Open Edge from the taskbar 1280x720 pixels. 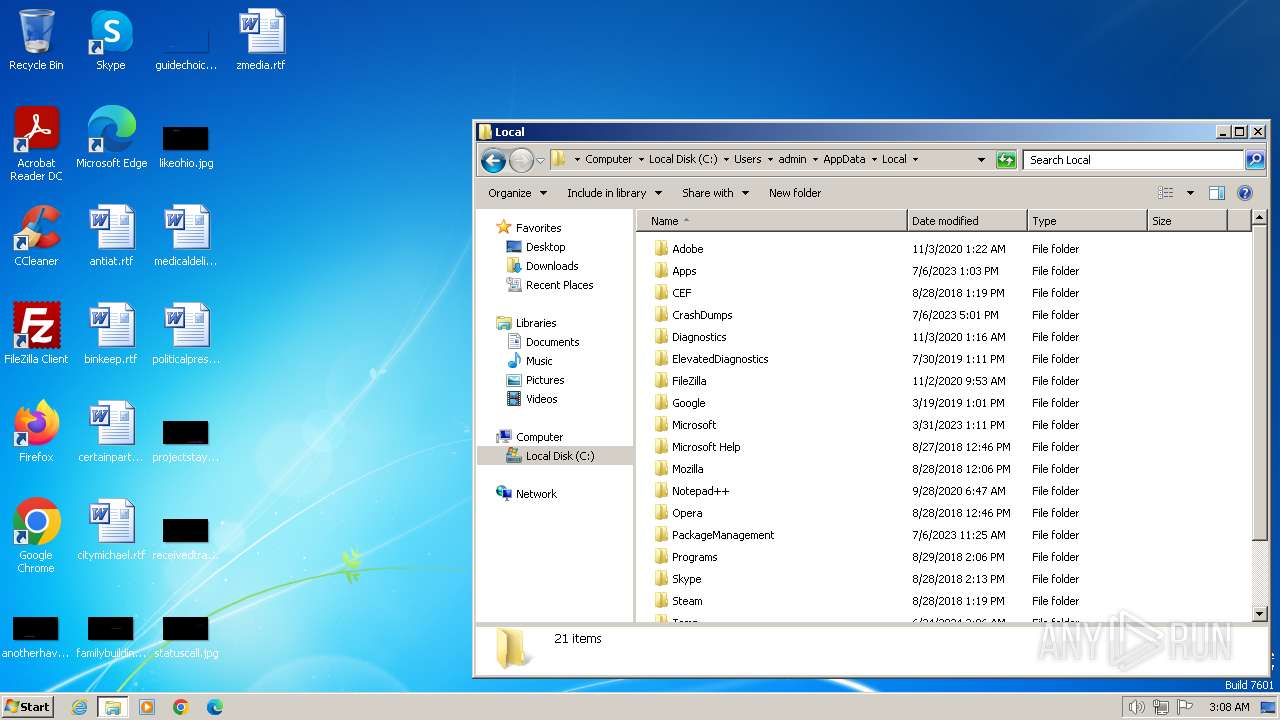click(214, 707)
